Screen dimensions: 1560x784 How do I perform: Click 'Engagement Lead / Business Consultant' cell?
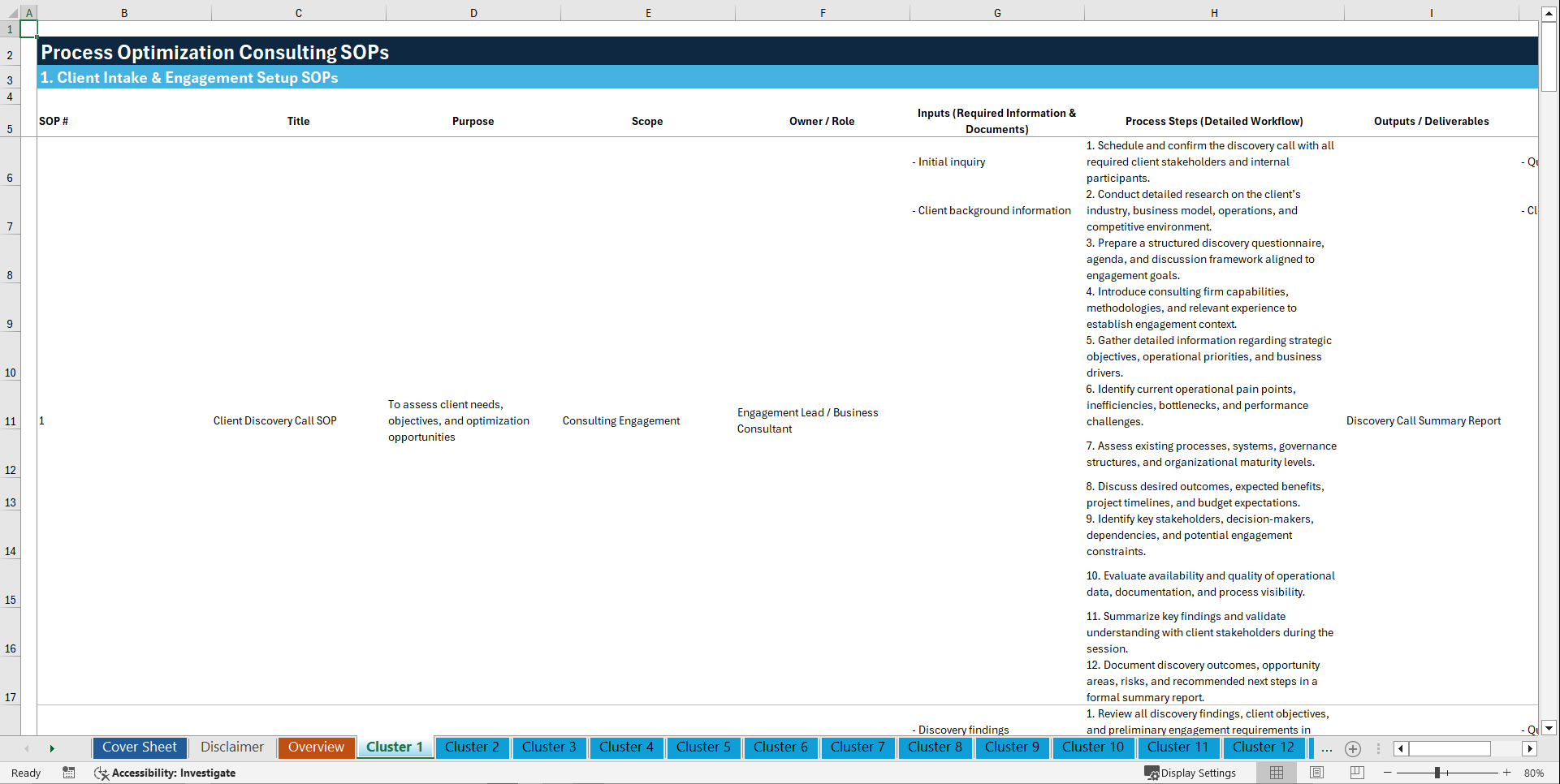click(808, 420)
